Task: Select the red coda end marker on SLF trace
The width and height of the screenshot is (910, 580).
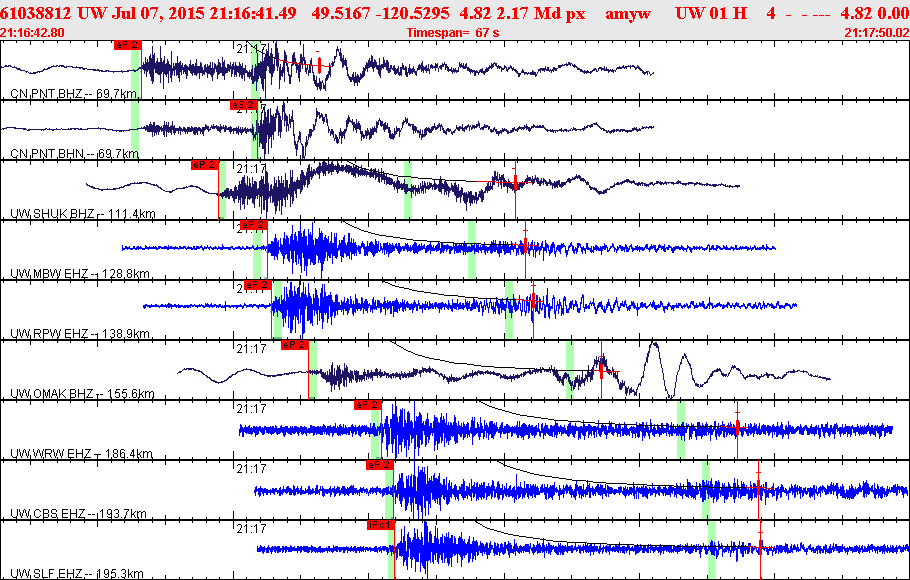Action: [x=761, y=547]
